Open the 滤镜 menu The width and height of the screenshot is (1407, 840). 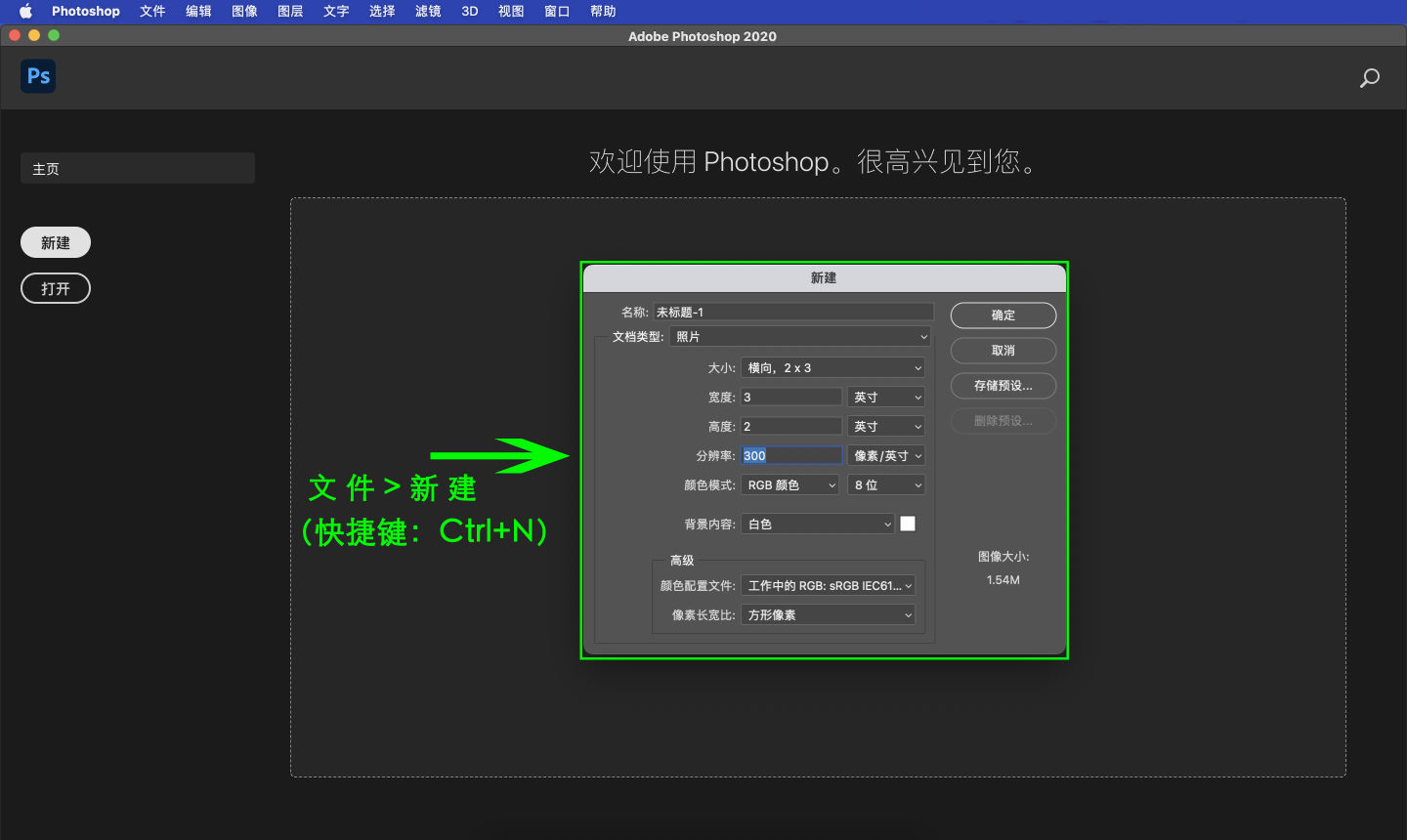(427, 11)
